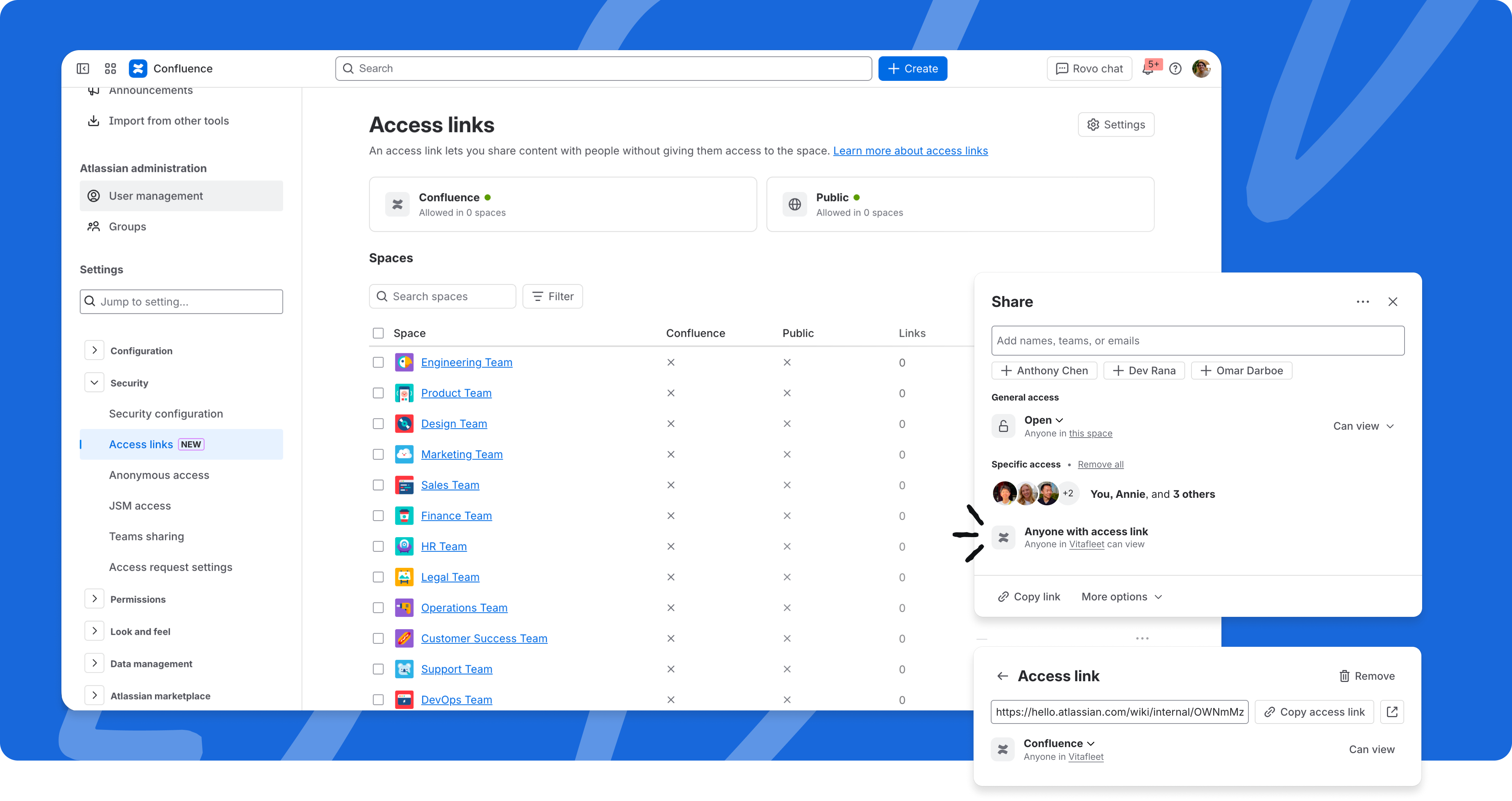Open the user profile avatar
The width and height of the screenshot is (1512, 801).
pyautogui.click(x=1202, y=68)
